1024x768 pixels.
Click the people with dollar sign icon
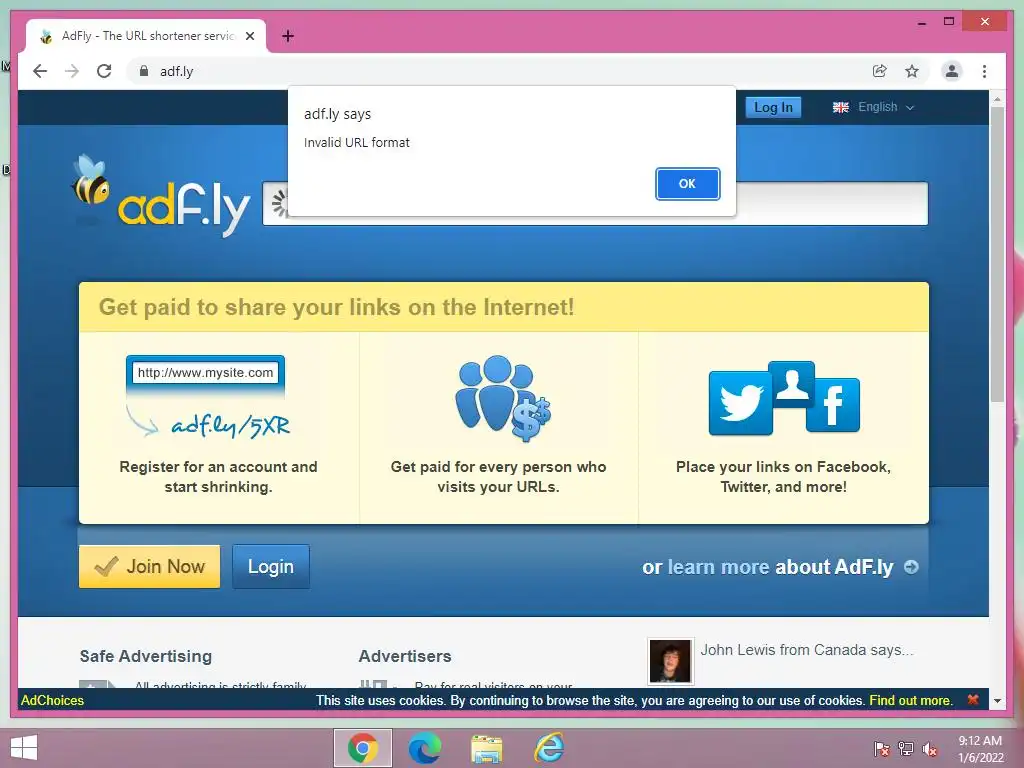(x=502, y=398)
